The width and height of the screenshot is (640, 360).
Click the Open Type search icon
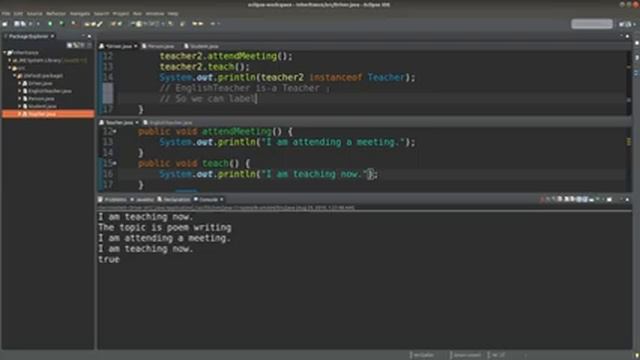tap(87, 24)
